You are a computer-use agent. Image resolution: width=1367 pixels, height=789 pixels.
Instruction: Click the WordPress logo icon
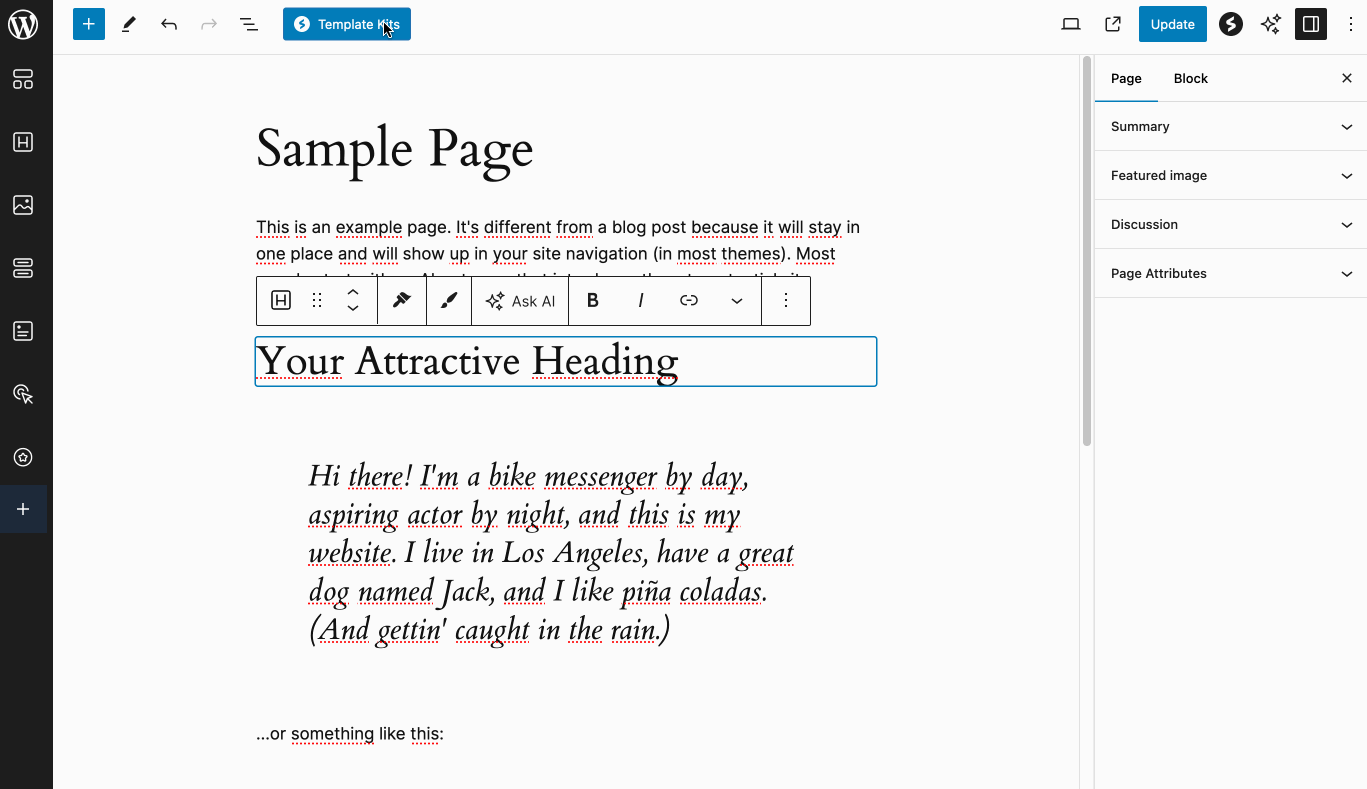click(x=23, y=25)
